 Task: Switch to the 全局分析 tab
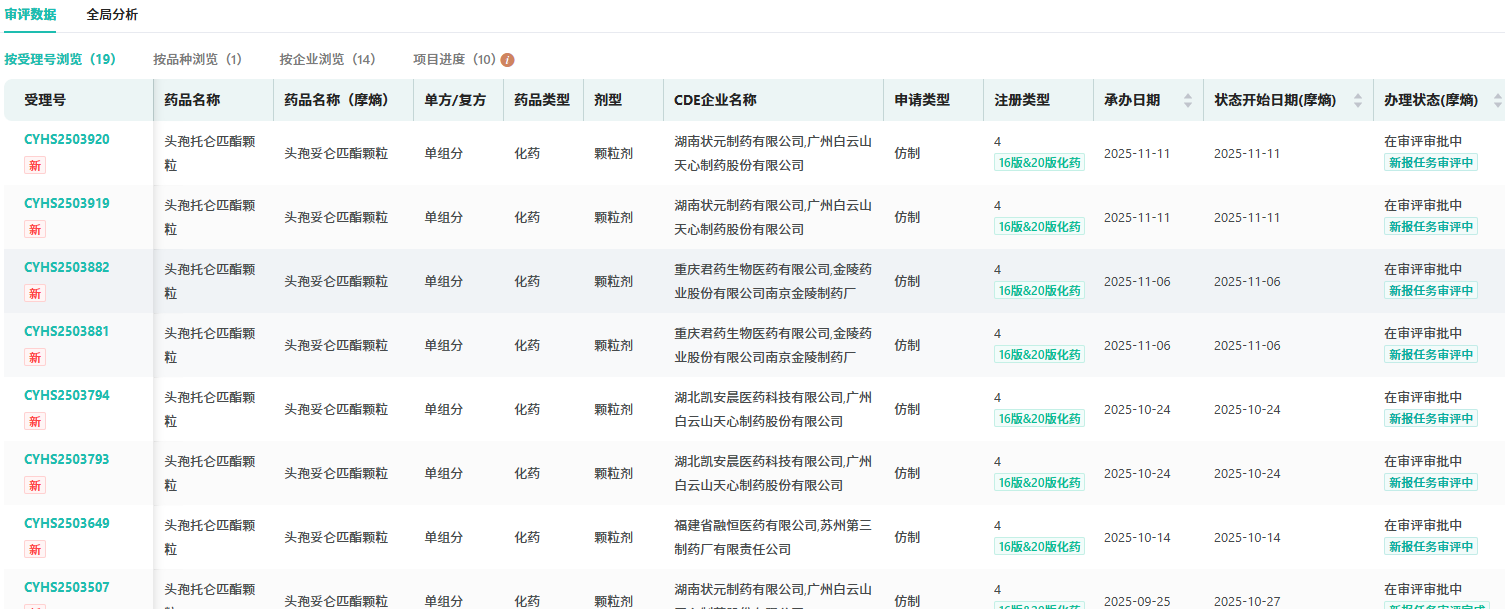pos(112,15)
